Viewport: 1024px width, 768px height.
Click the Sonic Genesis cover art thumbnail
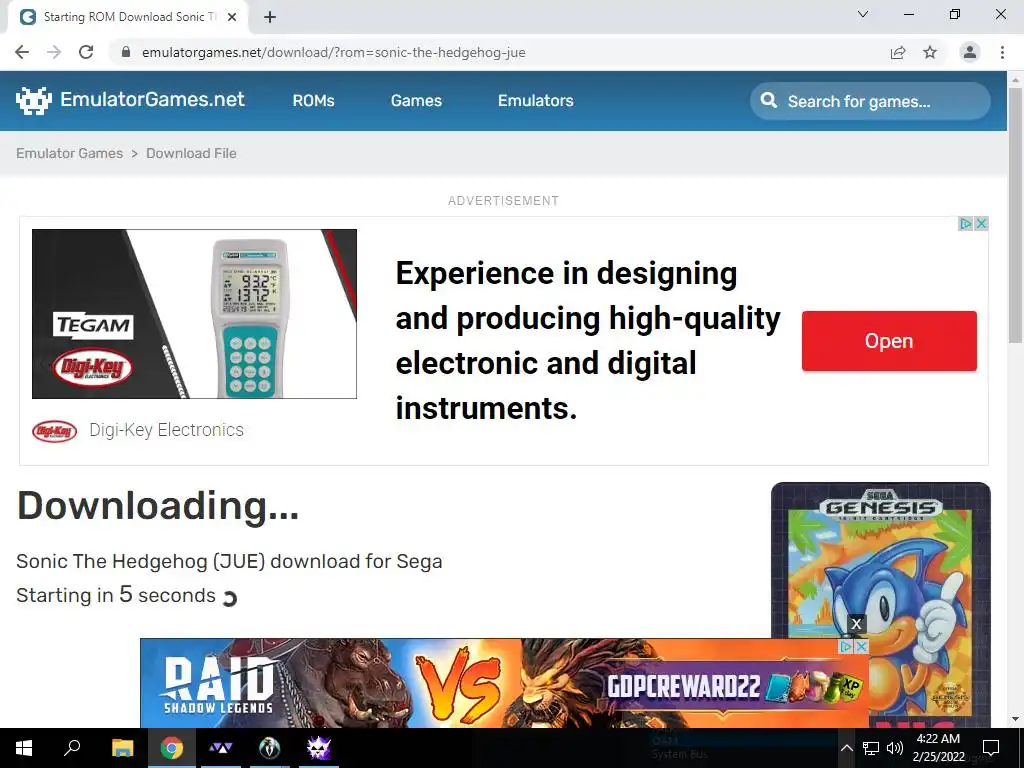pyautogui.click(x=880, y=605)
